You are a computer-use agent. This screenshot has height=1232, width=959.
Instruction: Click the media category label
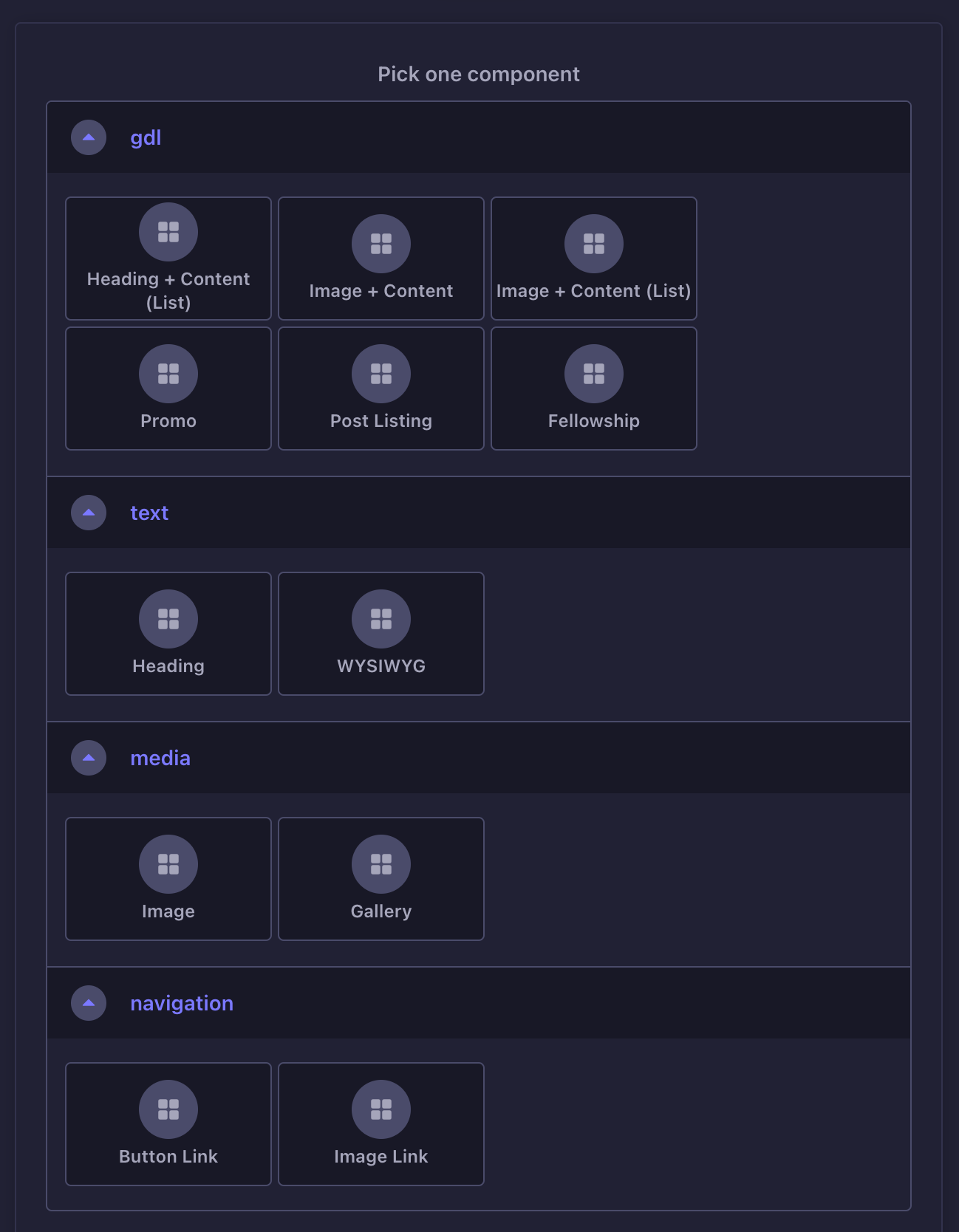[160, 758]
